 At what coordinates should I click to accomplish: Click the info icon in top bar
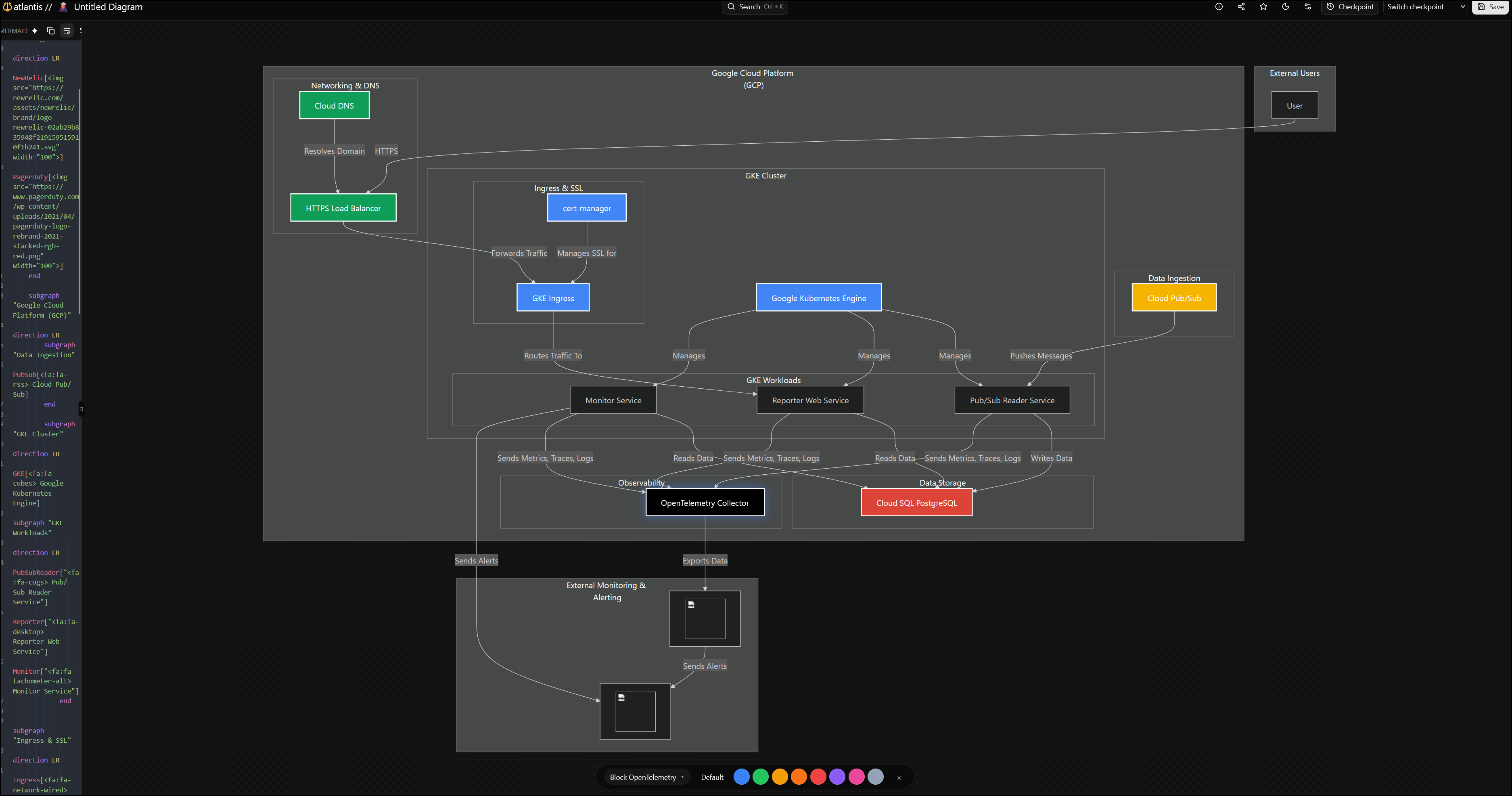point(1219,7)
